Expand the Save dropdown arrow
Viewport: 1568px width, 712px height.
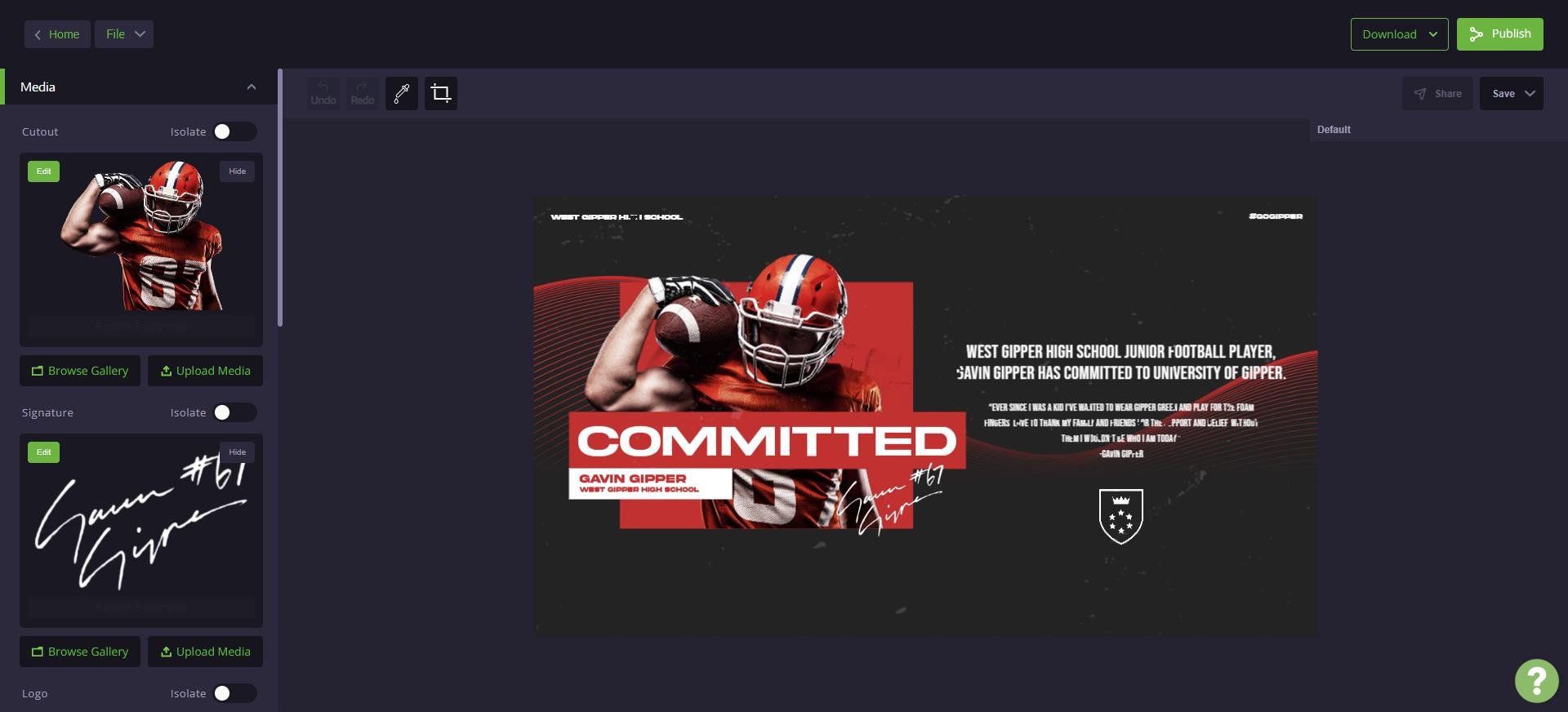point(1530,94)
